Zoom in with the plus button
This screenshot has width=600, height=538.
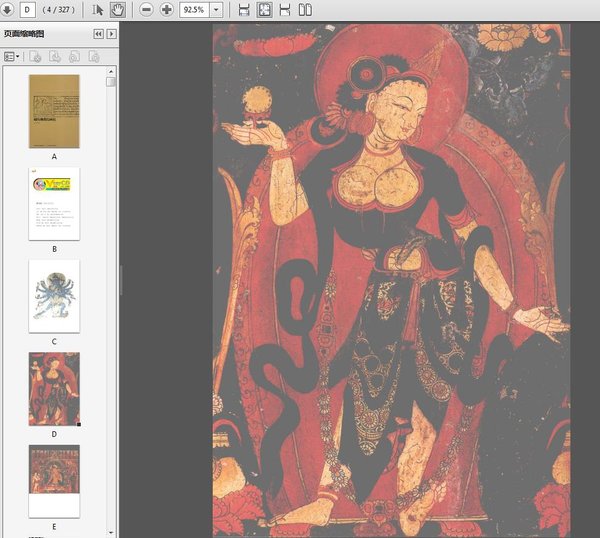pyautogui.click(x=166, y=9)
